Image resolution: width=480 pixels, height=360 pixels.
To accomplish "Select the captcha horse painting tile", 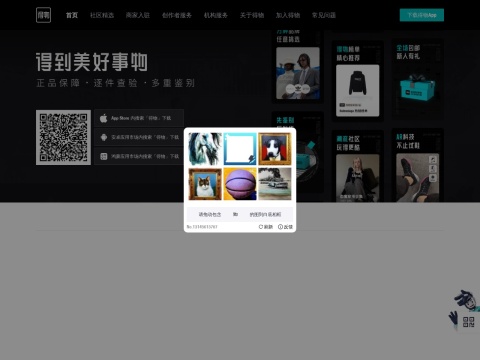I will tap(205, 149).
